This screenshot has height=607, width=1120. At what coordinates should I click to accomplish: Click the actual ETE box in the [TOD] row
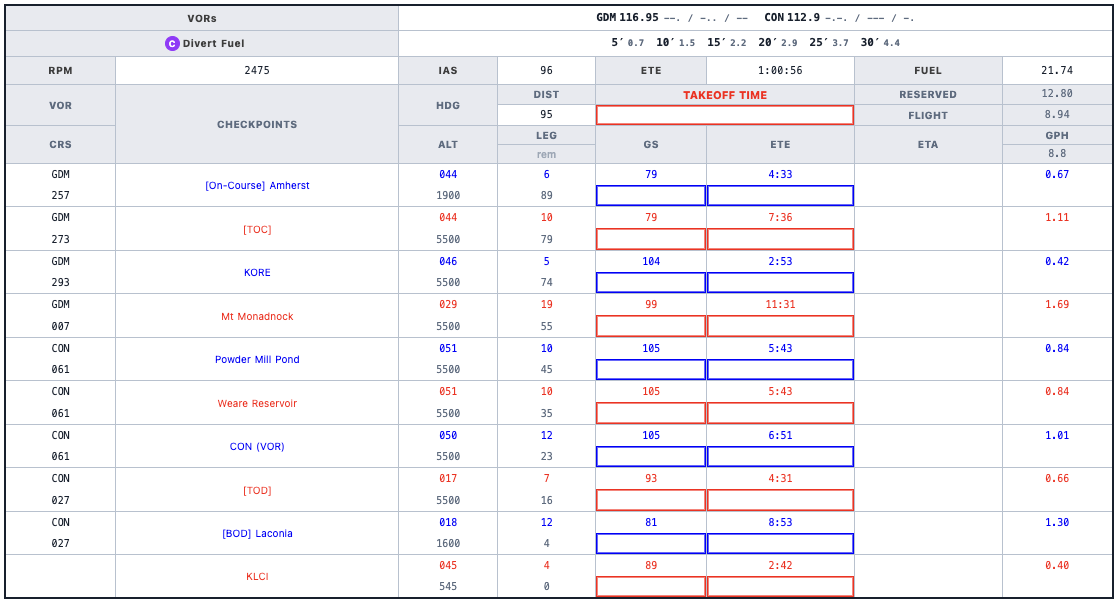tap(780, 501)
